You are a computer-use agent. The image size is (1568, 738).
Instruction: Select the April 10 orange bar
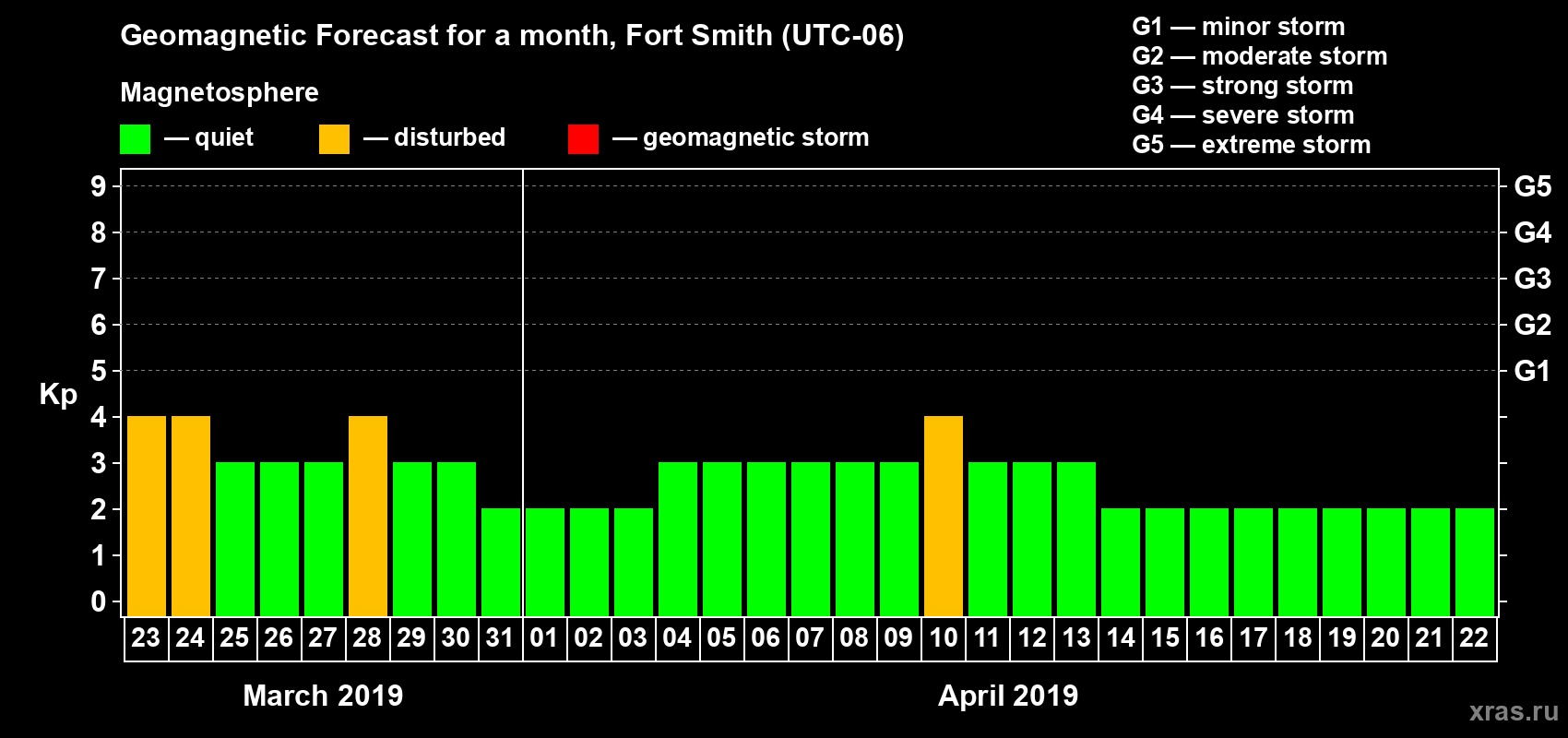[944, 517]
